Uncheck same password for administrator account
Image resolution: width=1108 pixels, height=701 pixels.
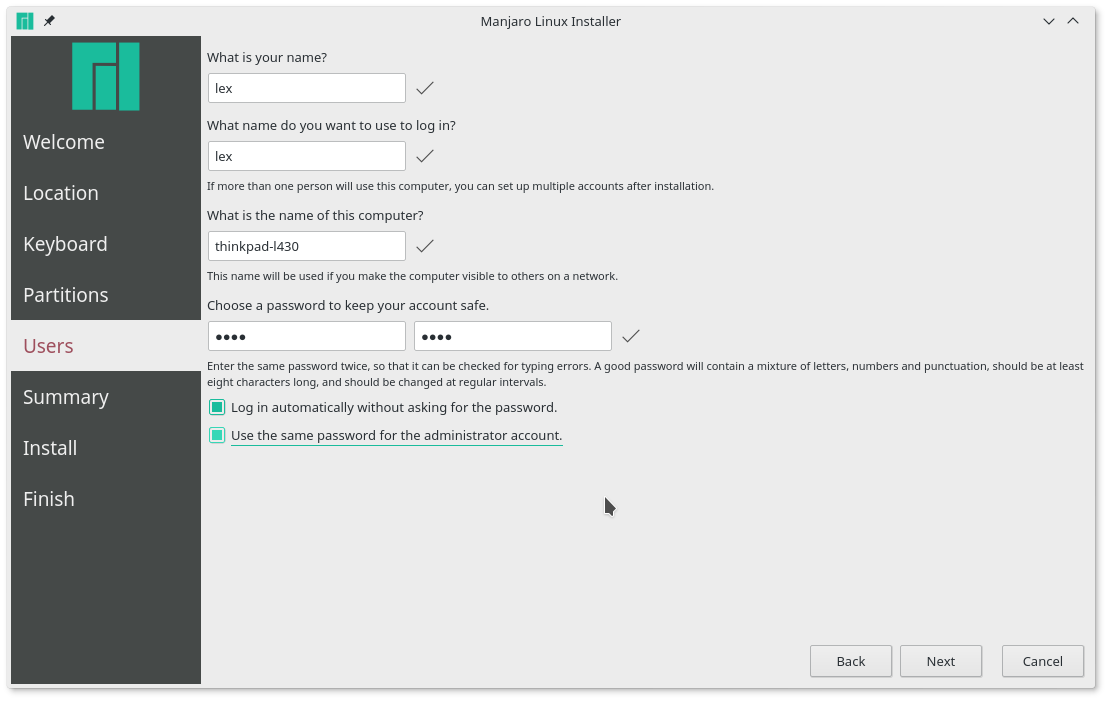pyautogui.click(x=217, y=435)
